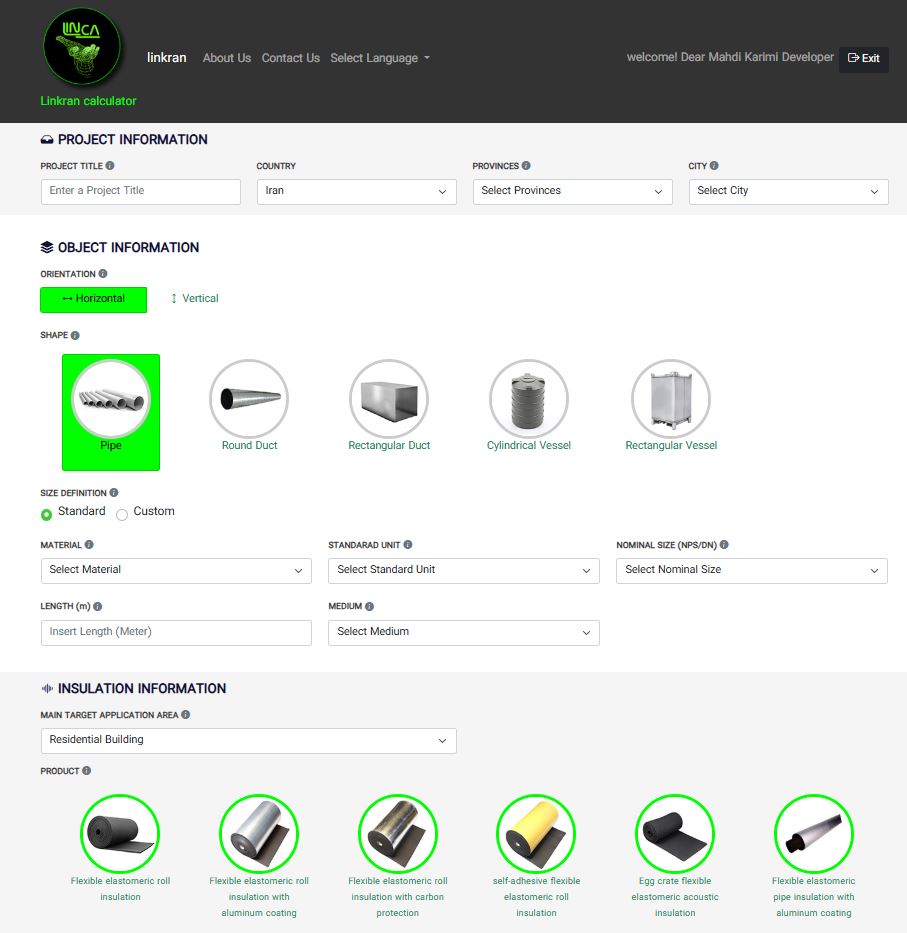This screenshot has width=907, height=933.
Task: Open the Select Medium dropdown
Action: click(464, 633)
